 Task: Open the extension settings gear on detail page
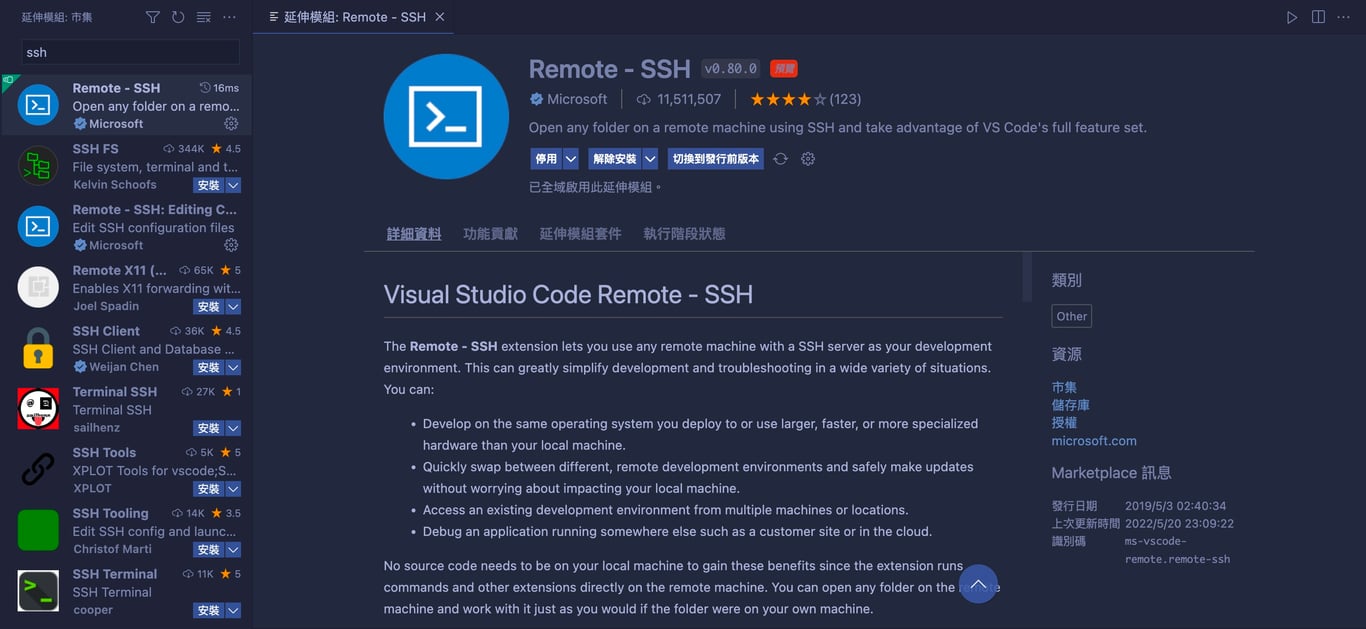coord(807,158)
